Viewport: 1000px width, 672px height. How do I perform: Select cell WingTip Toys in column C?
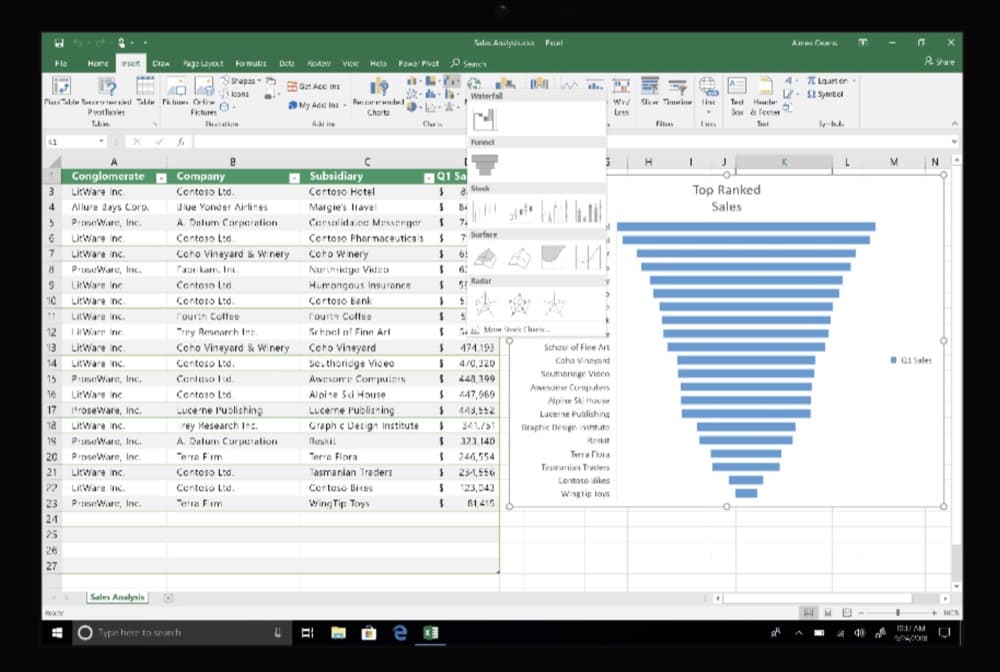point(367,503)
